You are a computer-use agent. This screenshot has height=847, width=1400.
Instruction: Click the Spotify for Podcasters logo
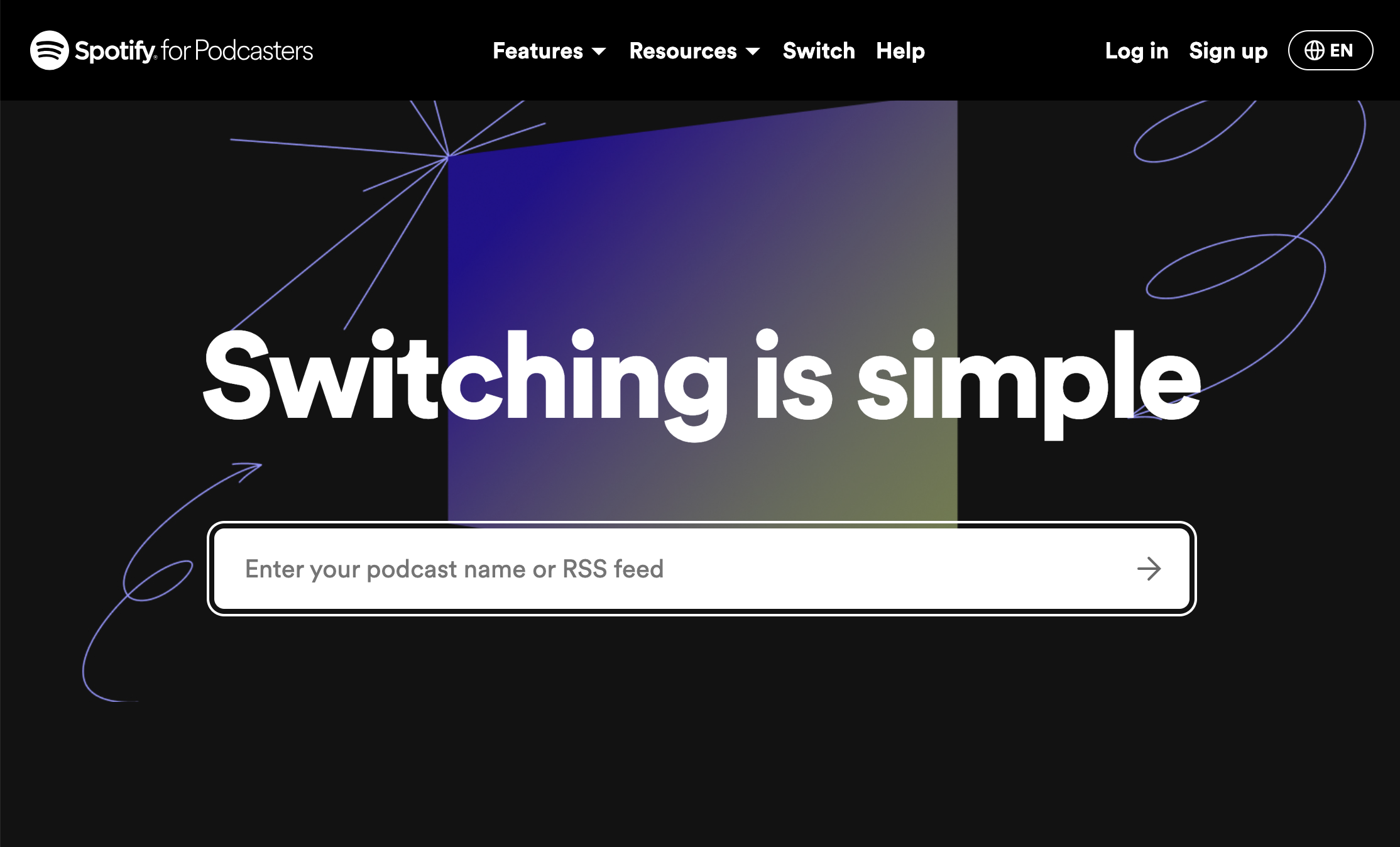coord(172,50)
